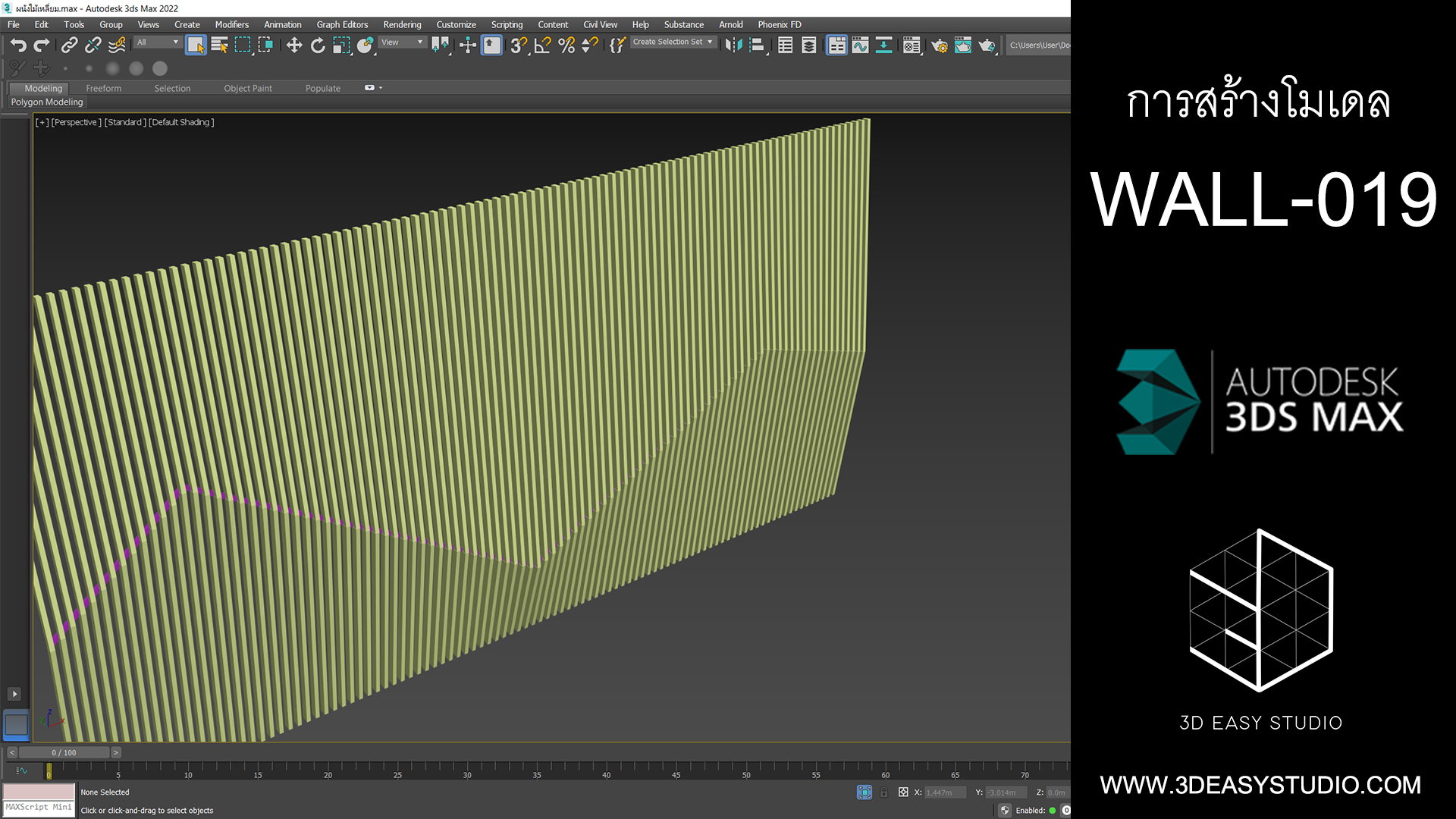The width and height of the screenshot is (1456, 819).
Task: Click Select by Name icon
Action: click(x=219, y=45)
